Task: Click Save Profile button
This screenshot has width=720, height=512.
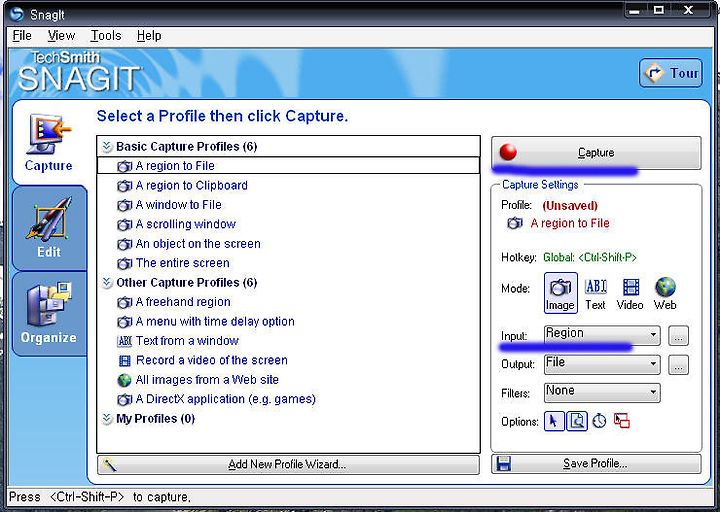Action: point(596,464)
